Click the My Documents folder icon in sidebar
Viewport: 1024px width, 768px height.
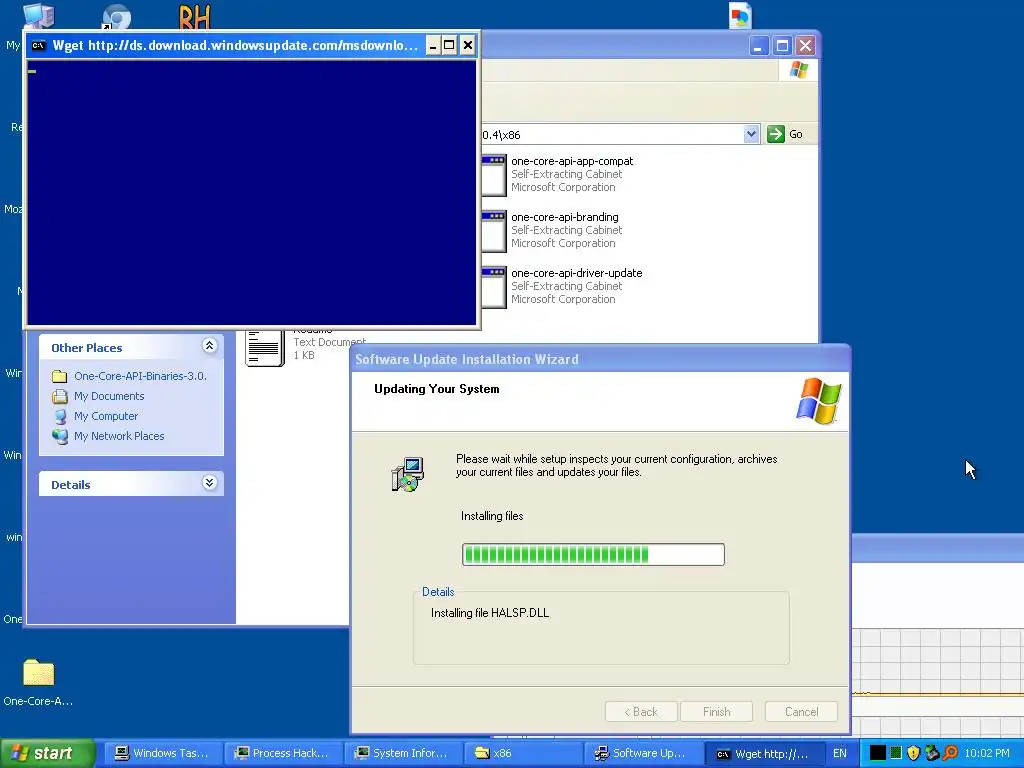(60, 396)
